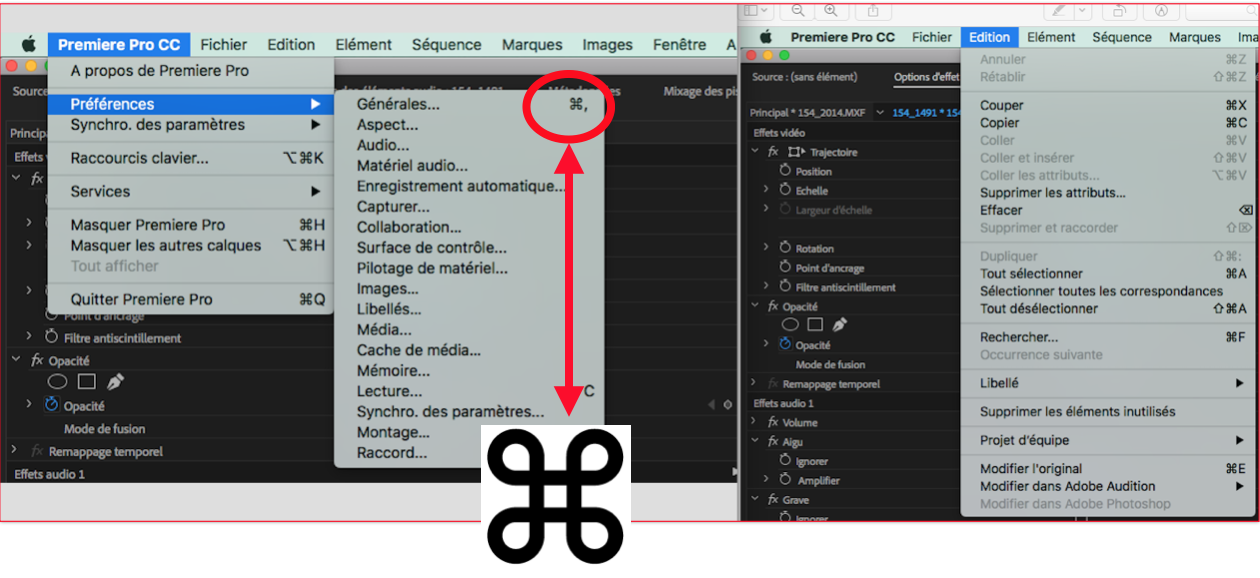
Task: Select ellipse mask tool in left screenshot
Action: [x=58, y=382]
